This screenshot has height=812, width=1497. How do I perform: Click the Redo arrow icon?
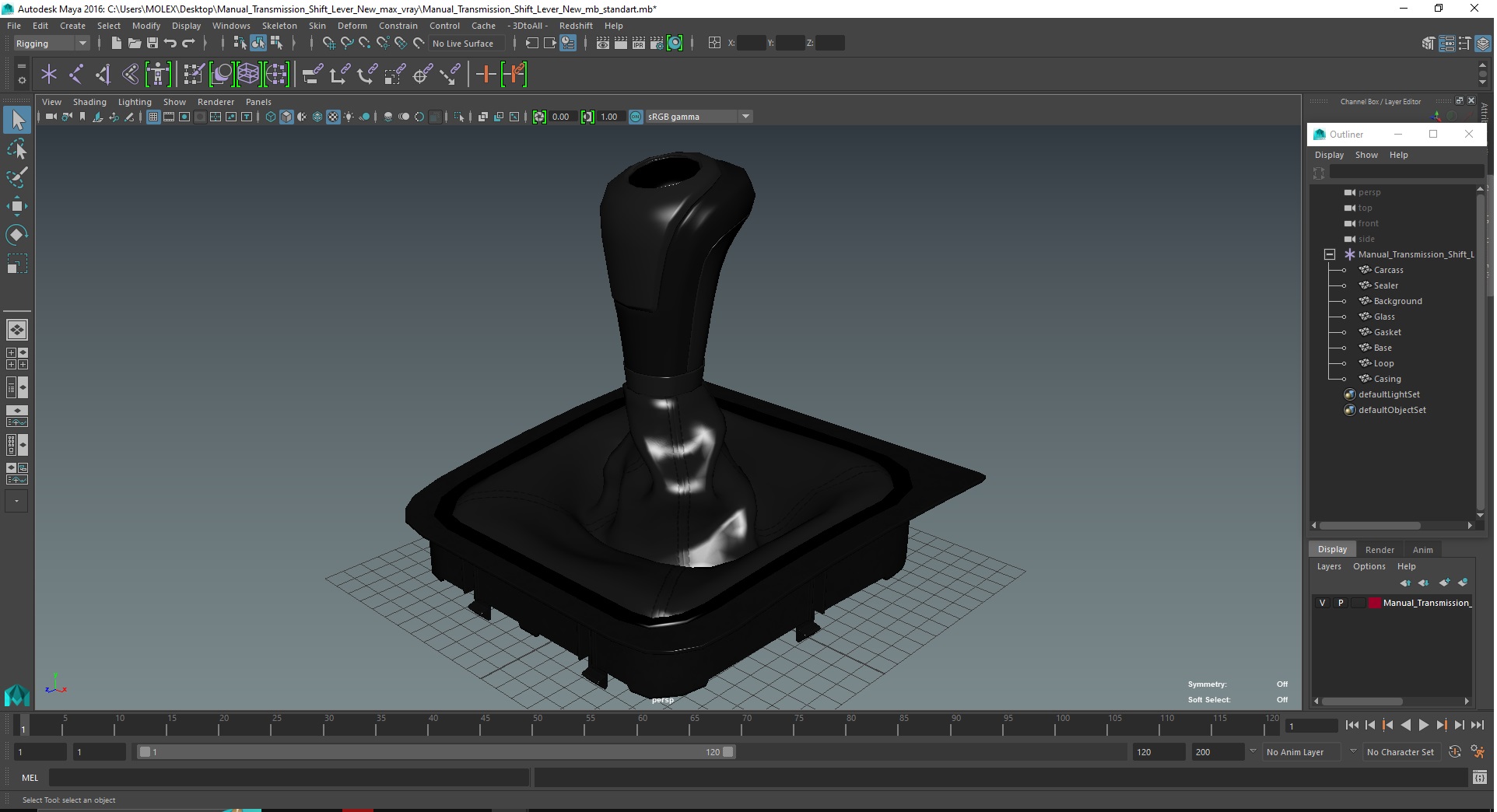[x=188, y=44]
